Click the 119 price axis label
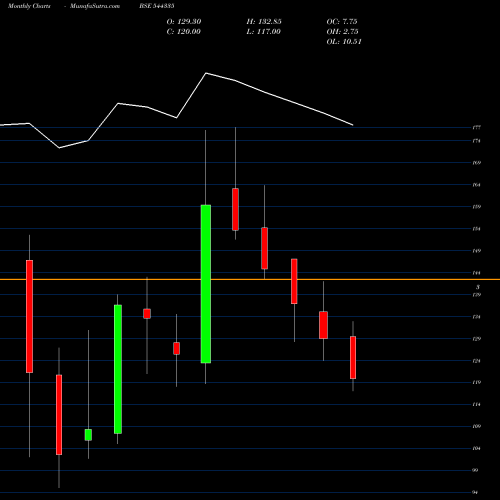This screenshot has width=500, height=500. [x=476, y=382]
